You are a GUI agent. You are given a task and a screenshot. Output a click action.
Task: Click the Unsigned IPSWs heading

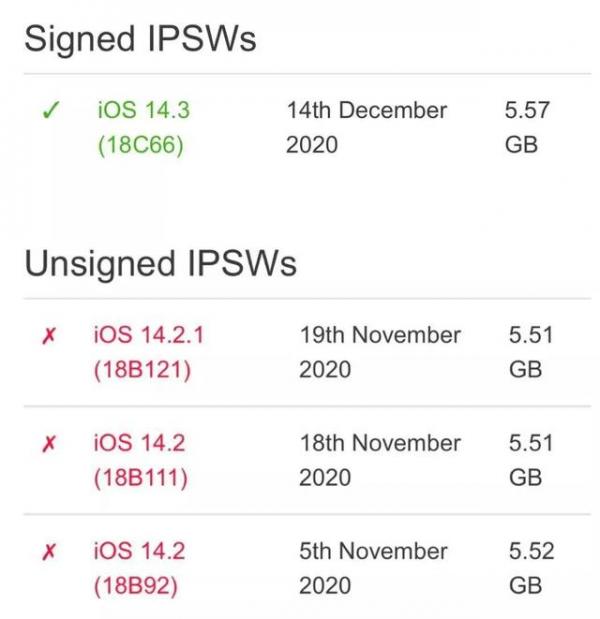160,264
